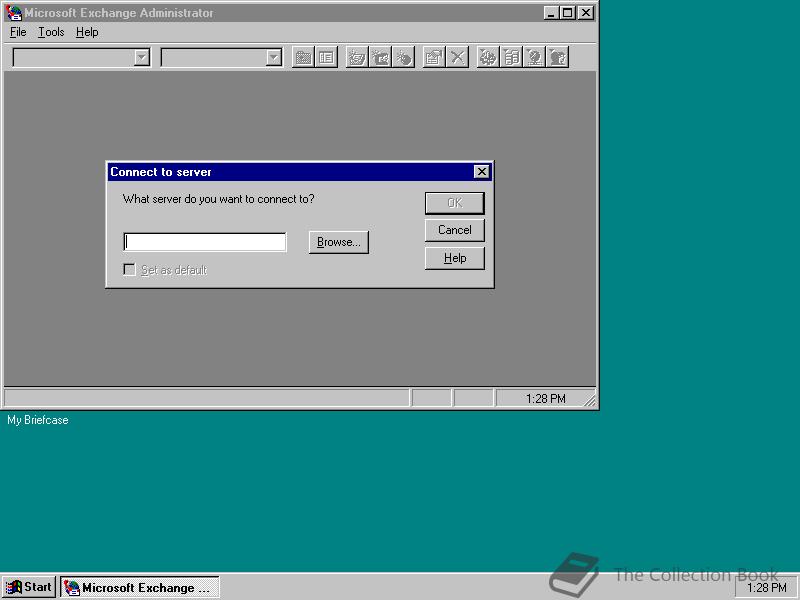The width and height of the screenshot is (800, 600).
Task: Cancel the Connect to server dialog
Action: click(x=455, y=230)
